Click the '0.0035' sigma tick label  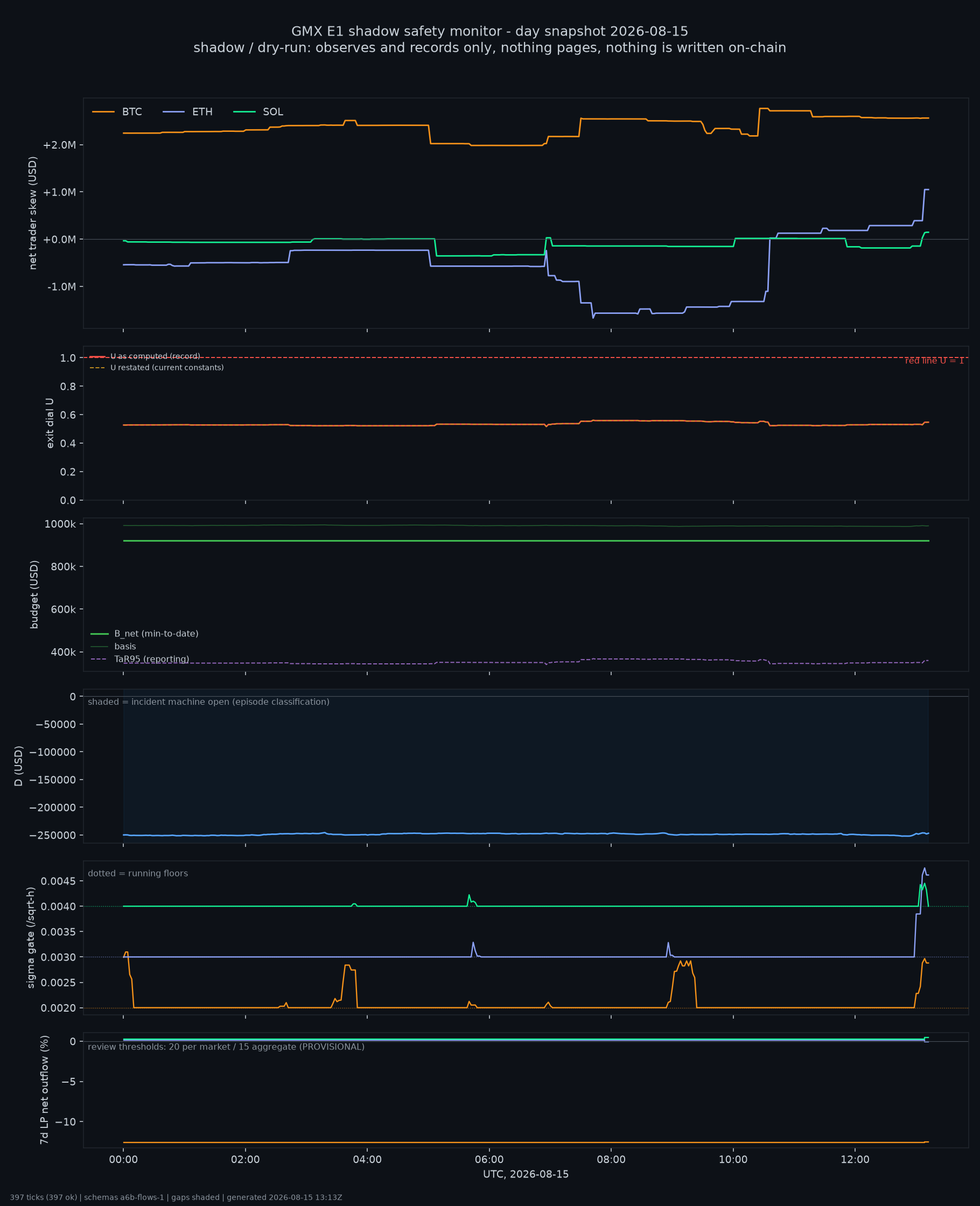click(58, 932)
